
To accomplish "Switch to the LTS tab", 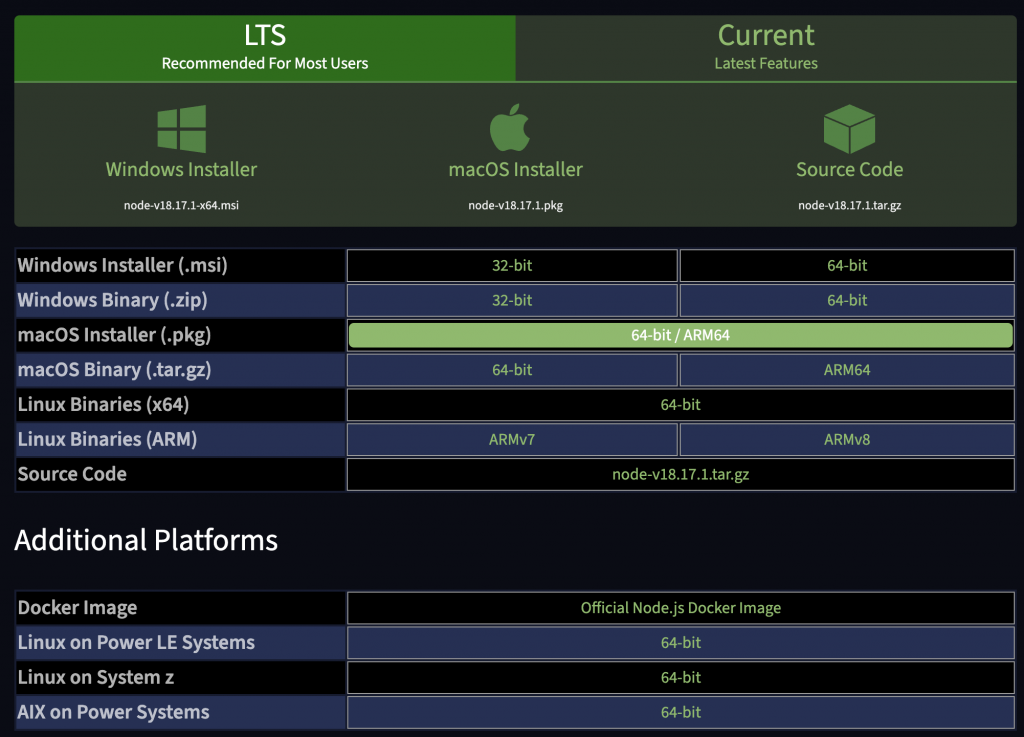I will pos(264,48).
